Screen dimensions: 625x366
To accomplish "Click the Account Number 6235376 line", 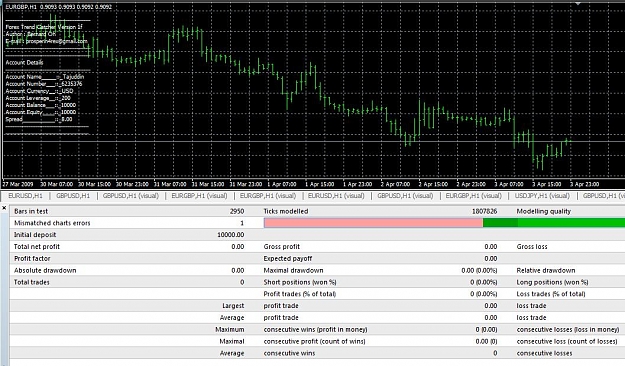I will click(44, 84).
